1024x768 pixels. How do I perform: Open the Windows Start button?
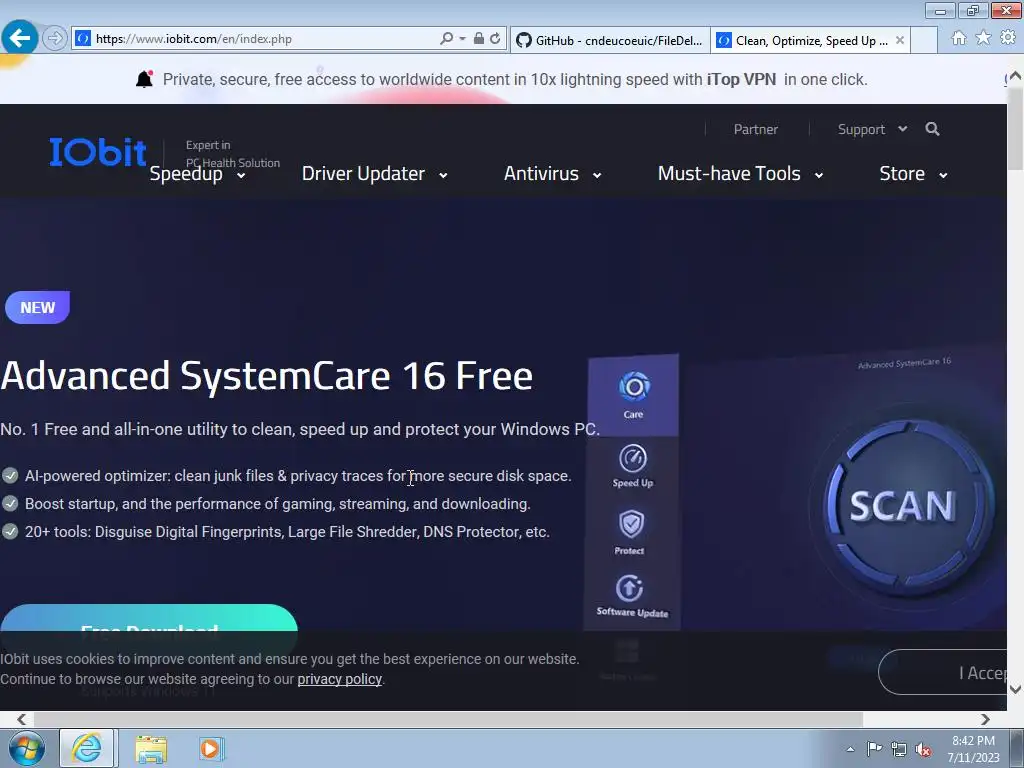tap(27, 748)
